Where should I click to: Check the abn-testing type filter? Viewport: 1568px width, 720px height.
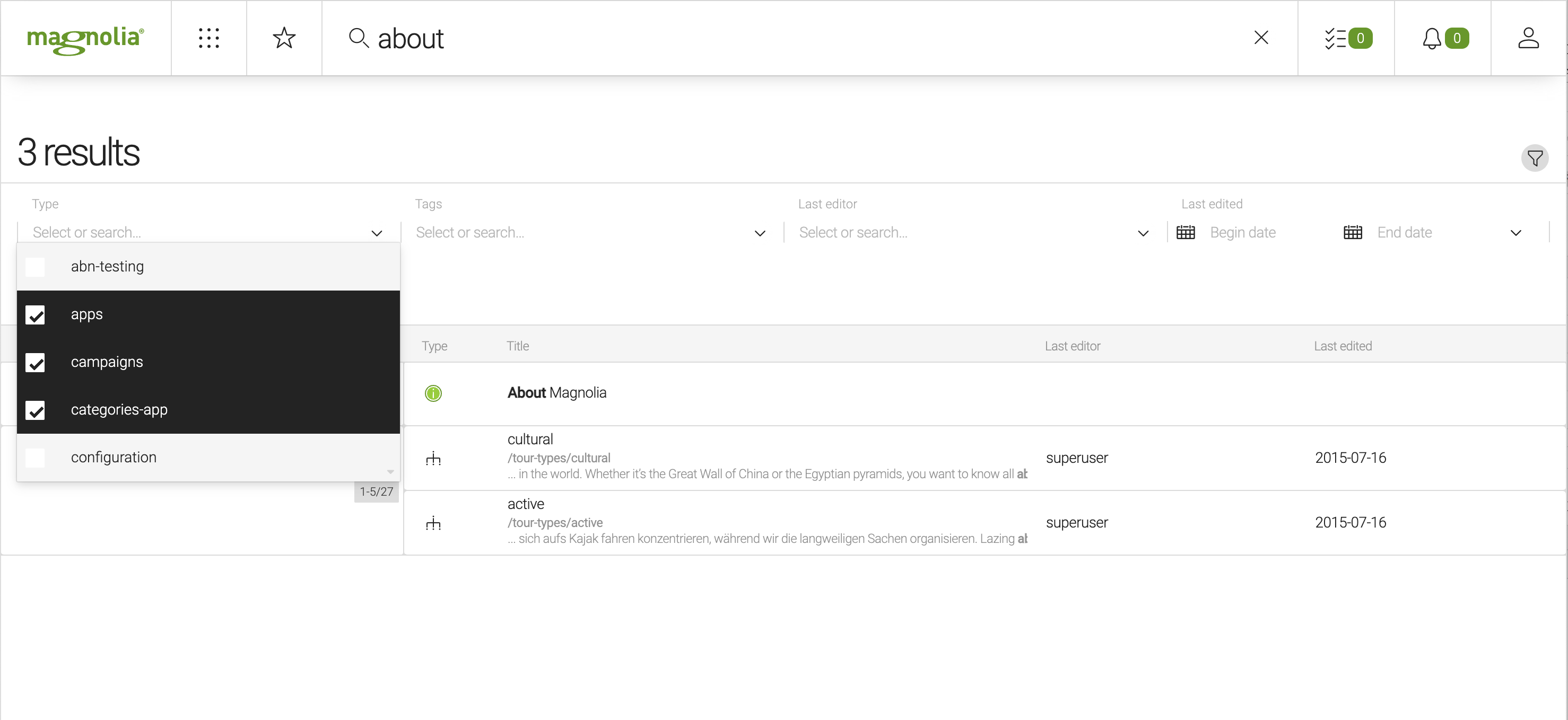coord(36,266)
